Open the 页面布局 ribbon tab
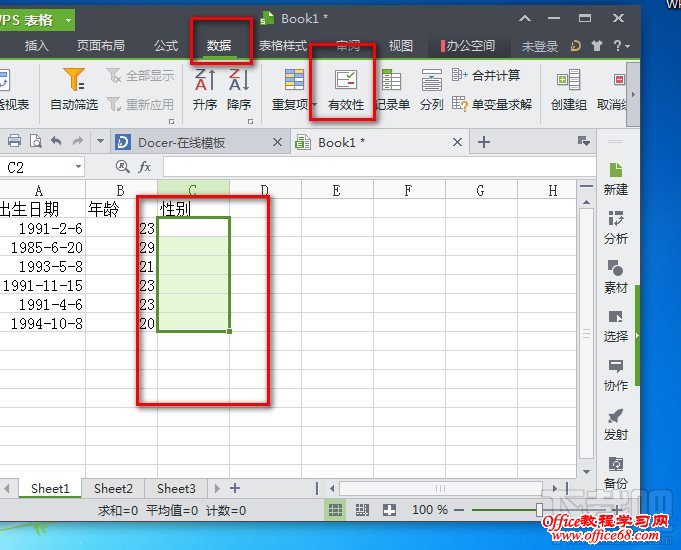Image resolution: width=681 pixels, height=550 pixels. click(101, 46)
